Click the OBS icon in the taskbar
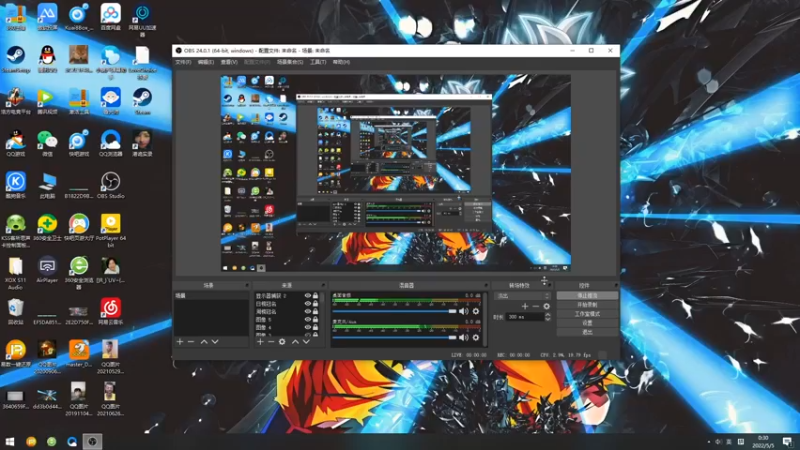 point(92,441)
